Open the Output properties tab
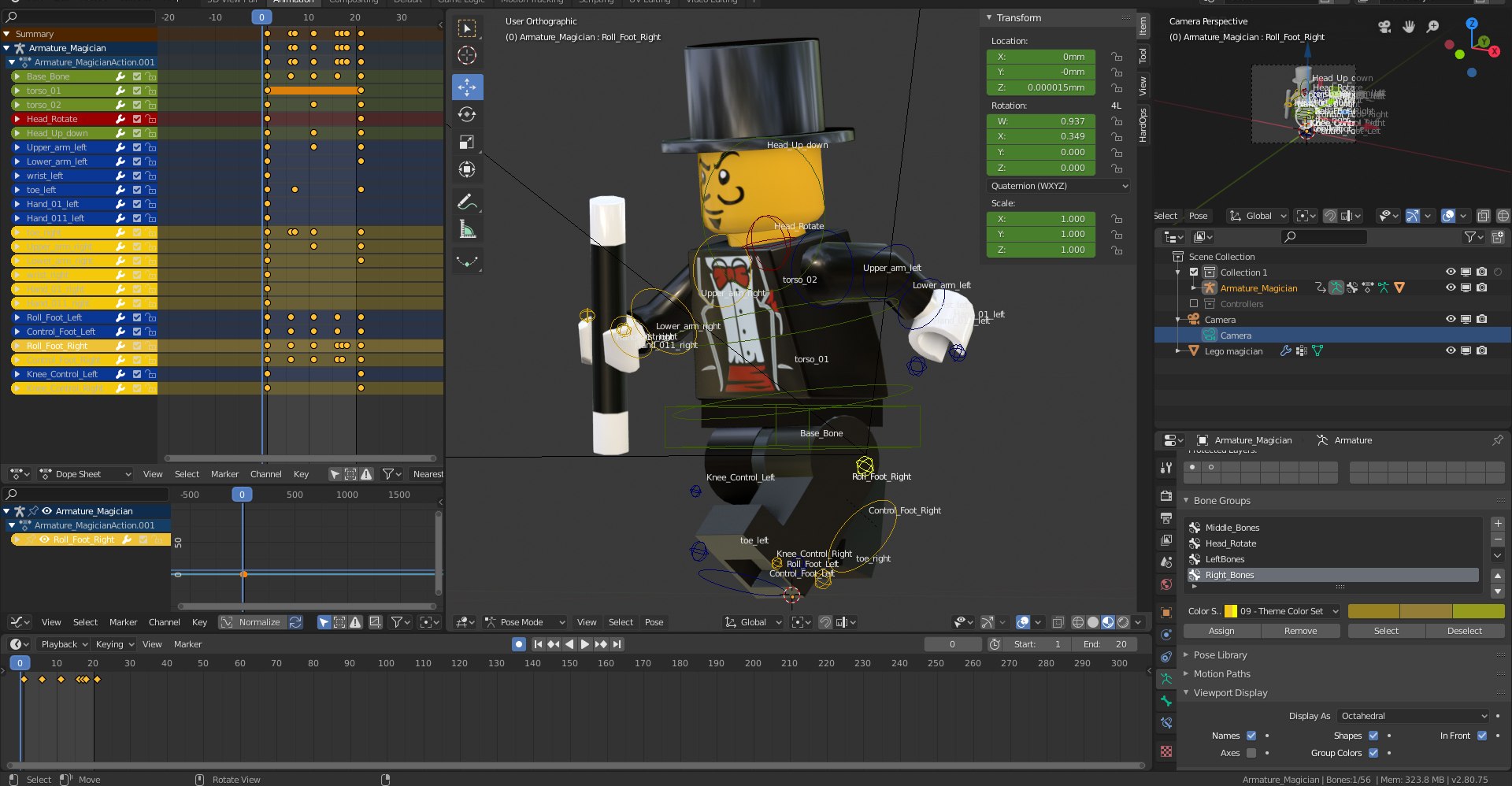This screenshot has width=1512, height=786. (x=1166, y=518)
